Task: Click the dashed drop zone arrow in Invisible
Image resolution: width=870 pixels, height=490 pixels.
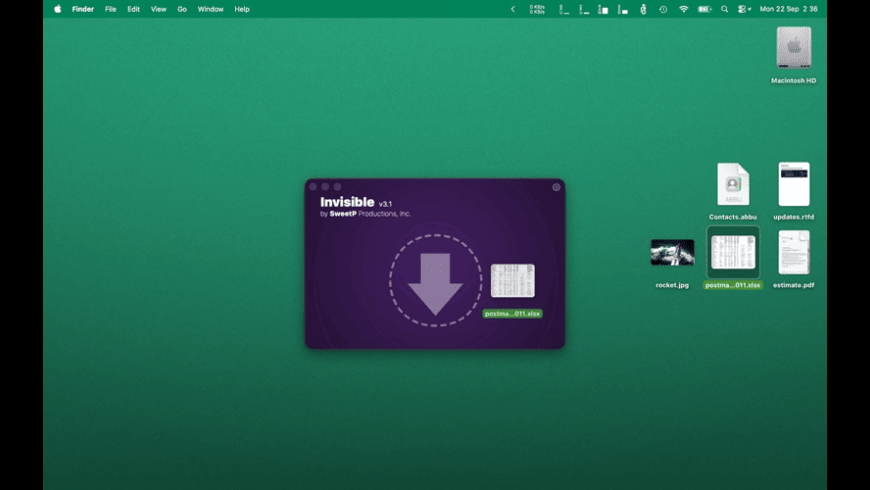Action: coord(436,281)
